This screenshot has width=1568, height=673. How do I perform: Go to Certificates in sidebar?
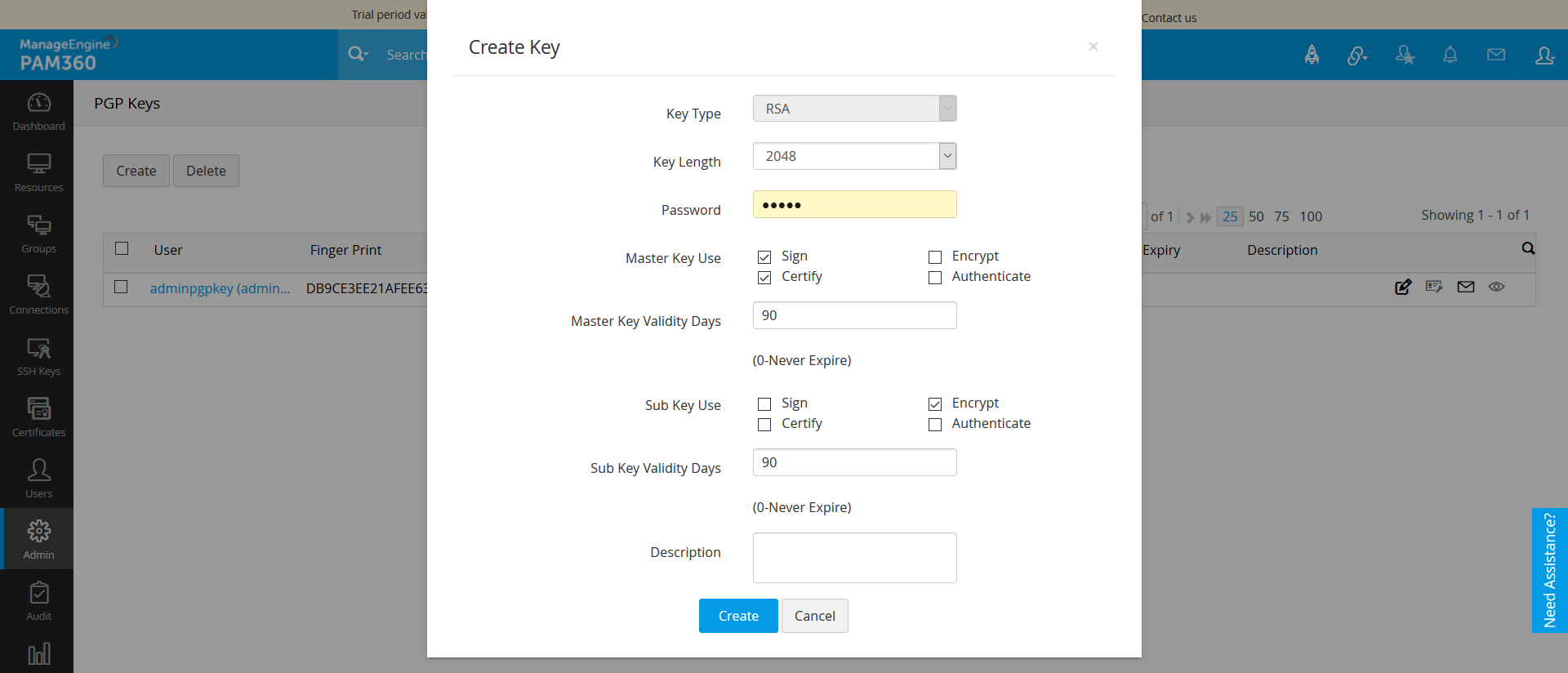tap(38, 417)
